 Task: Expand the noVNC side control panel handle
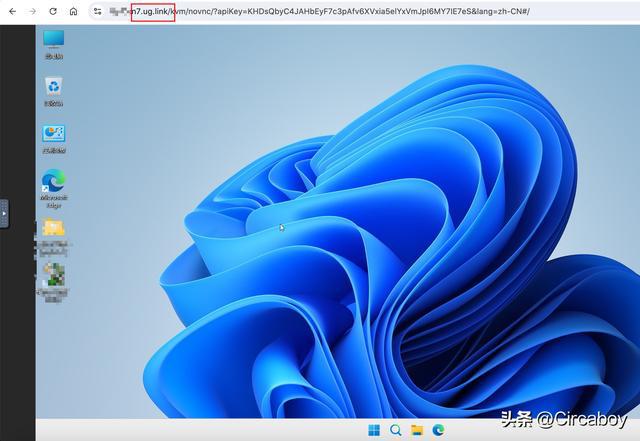(4, 214)
